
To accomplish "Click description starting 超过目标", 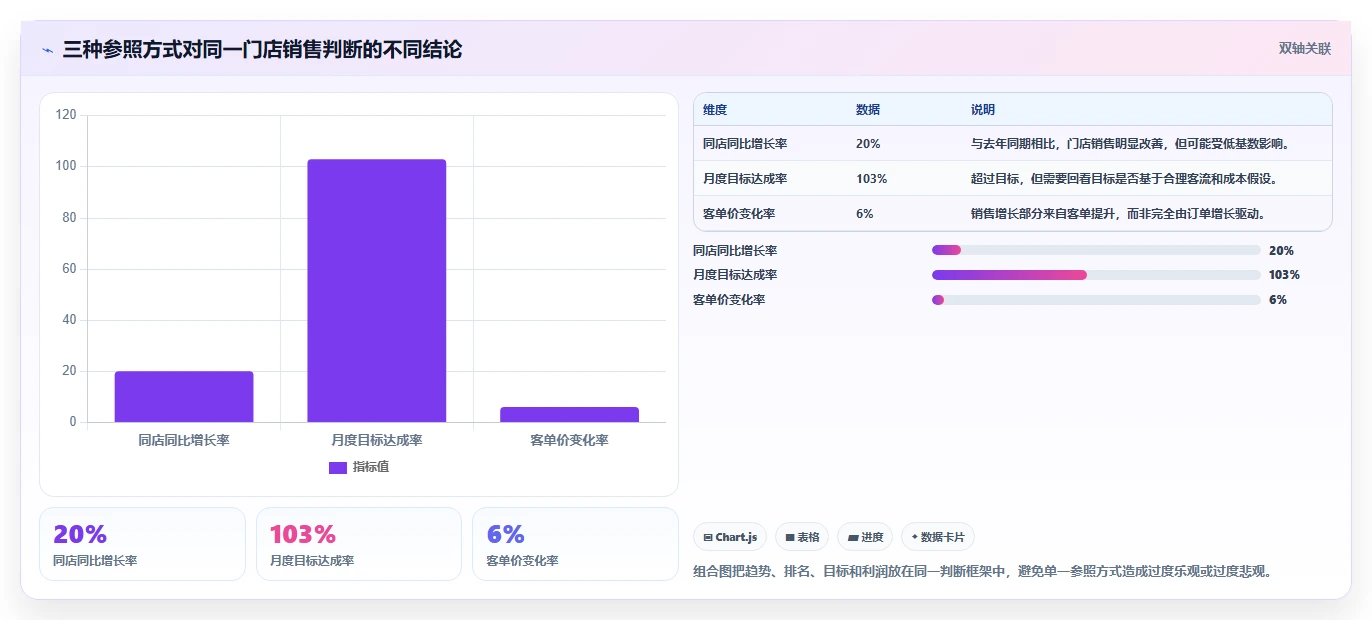I will coord(1124,179).
